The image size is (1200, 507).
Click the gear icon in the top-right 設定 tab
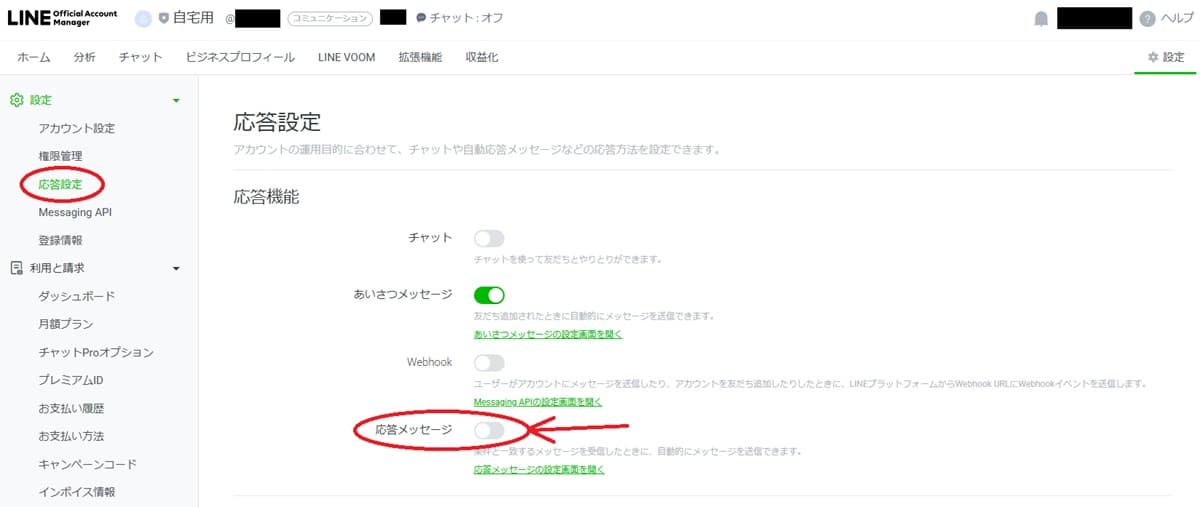[x=1153, y=58]
